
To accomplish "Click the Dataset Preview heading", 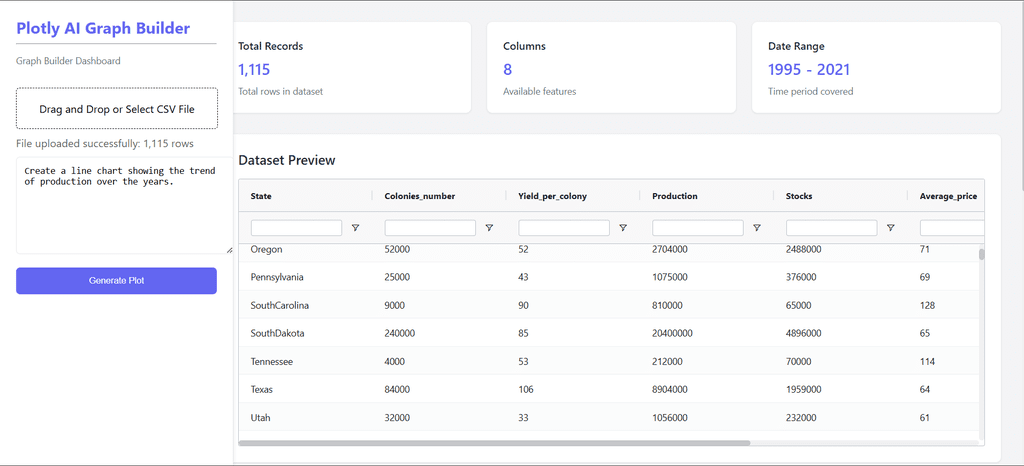I will coord(287,160).
